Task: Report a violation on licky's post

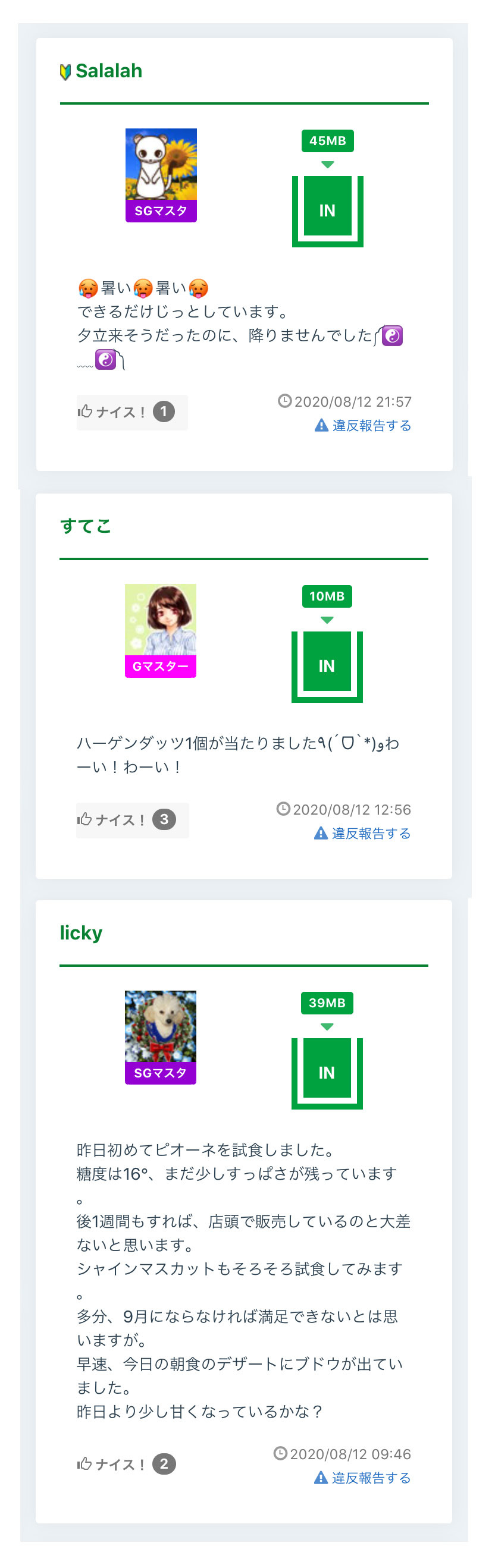Action: 363,1477
